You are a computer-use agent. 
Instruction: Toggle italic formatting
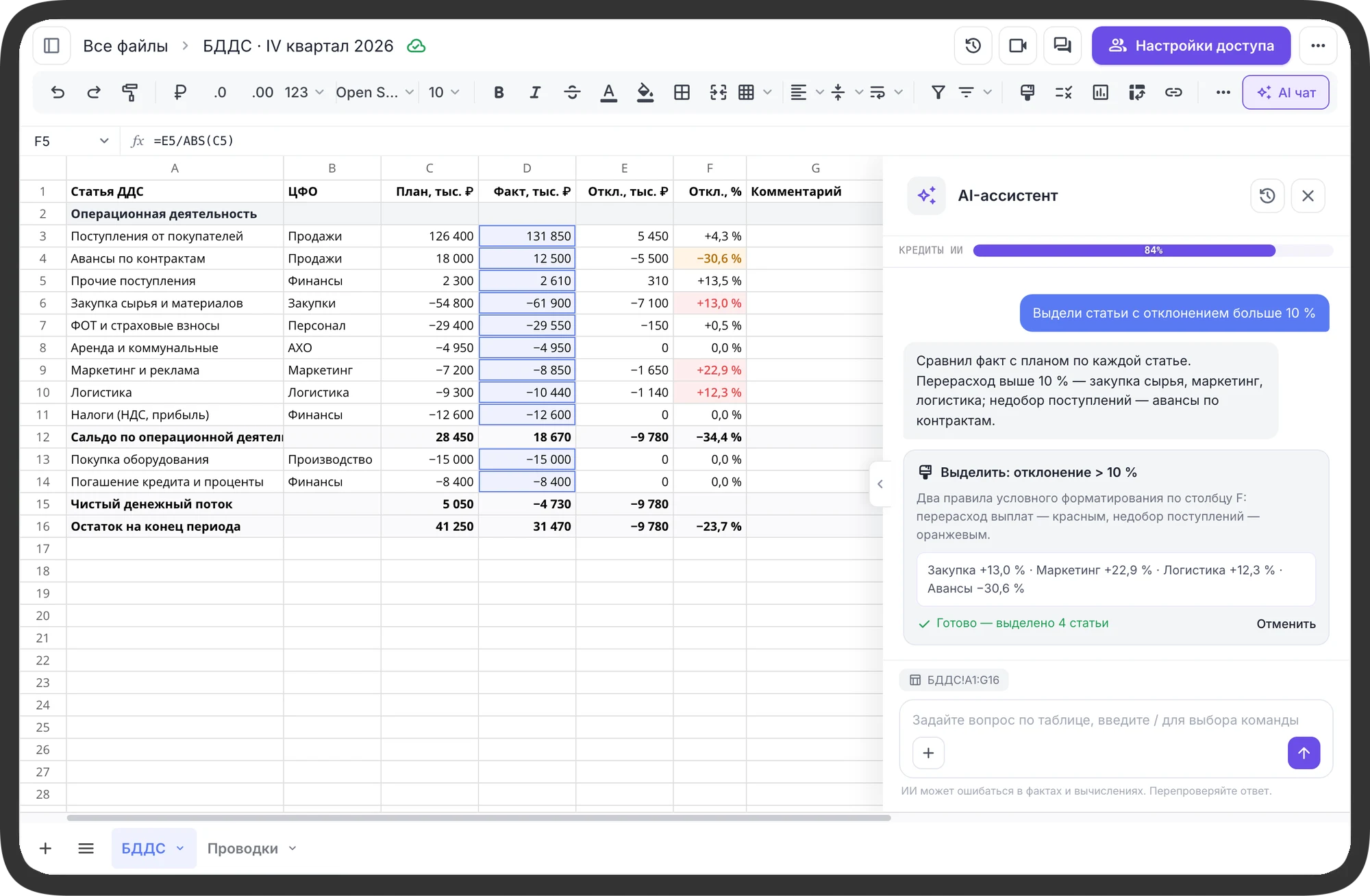pos(535,92)
